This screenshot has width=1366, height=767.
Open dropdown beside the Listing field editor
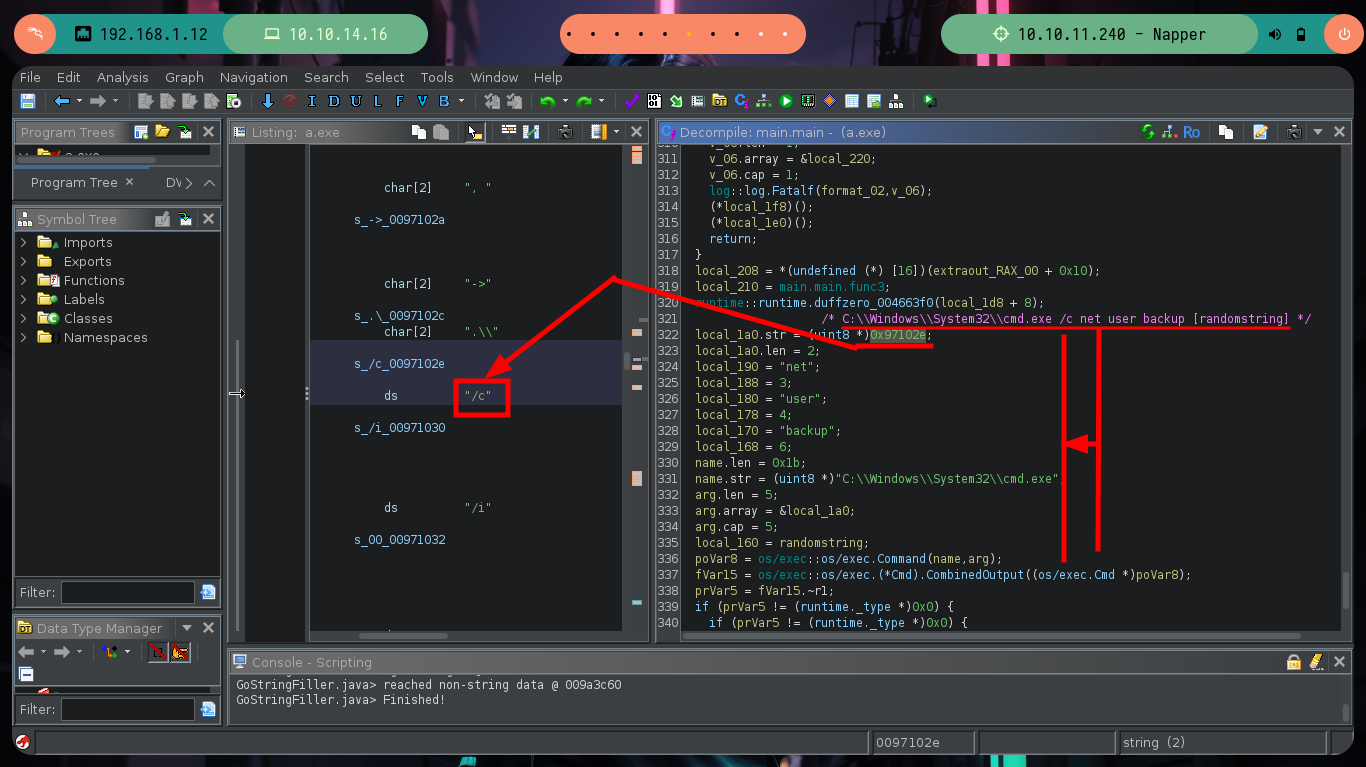[x=616, y=131]
